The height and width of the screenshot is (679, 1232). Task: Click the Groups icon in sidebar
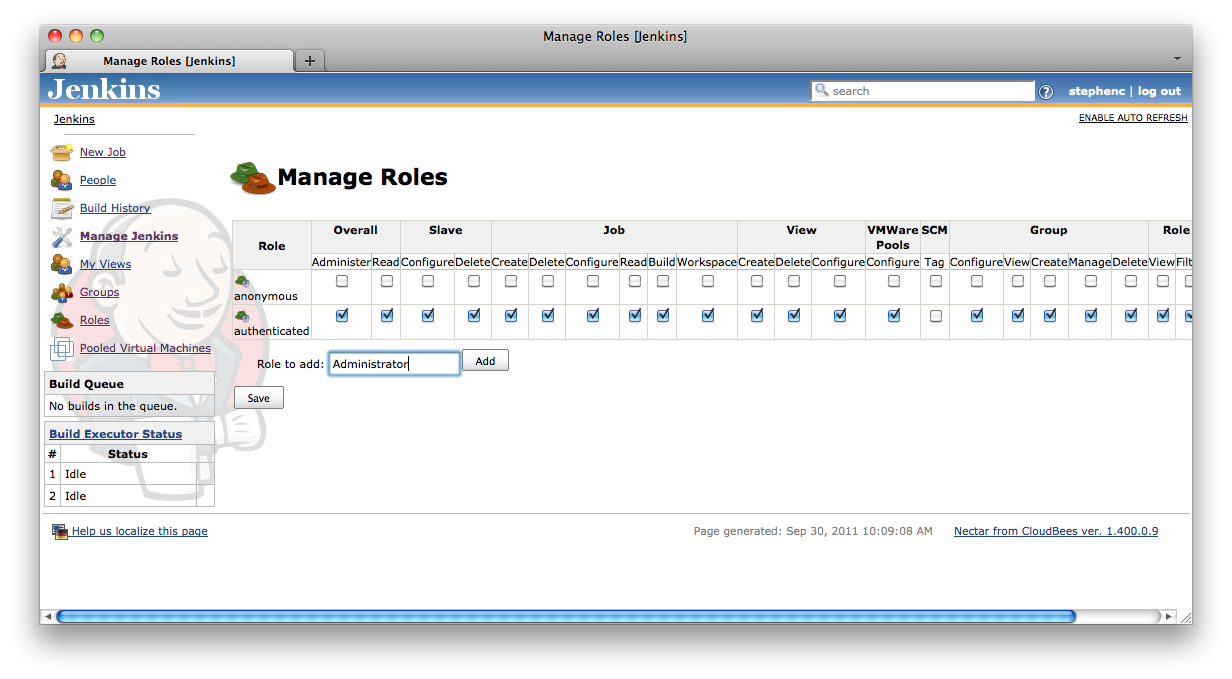pos(62,292)
